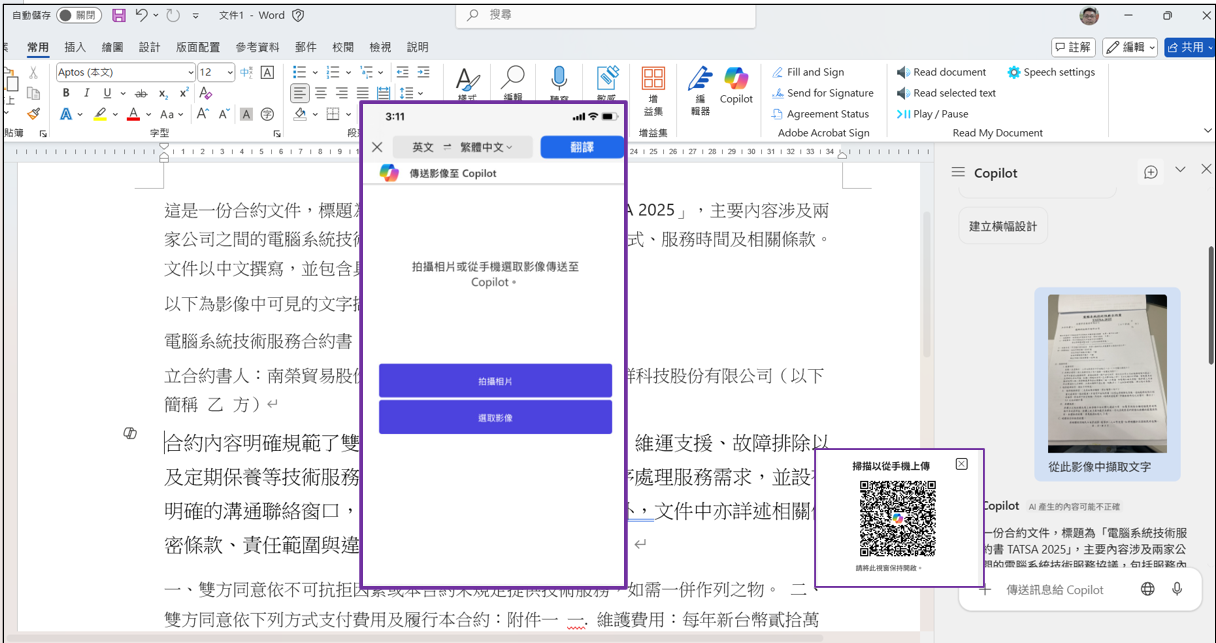Expand the Share (共用) dropdown
The height and width of the screenshot is (643, 1216).
pyautogui.click(x=1209, y=47)
